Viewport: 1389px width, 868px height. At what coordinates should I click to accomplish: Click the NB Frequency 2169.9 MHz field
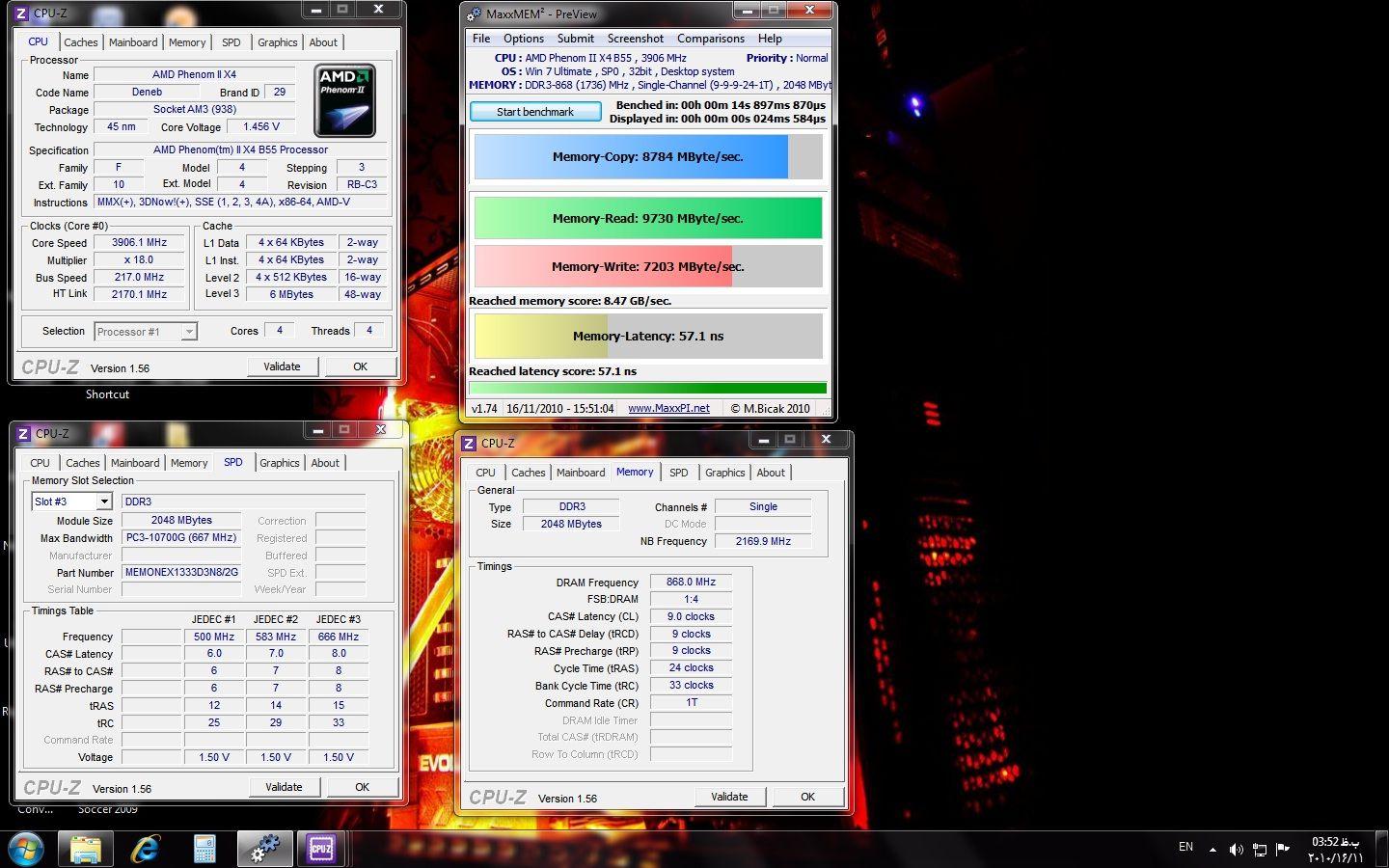763,541
